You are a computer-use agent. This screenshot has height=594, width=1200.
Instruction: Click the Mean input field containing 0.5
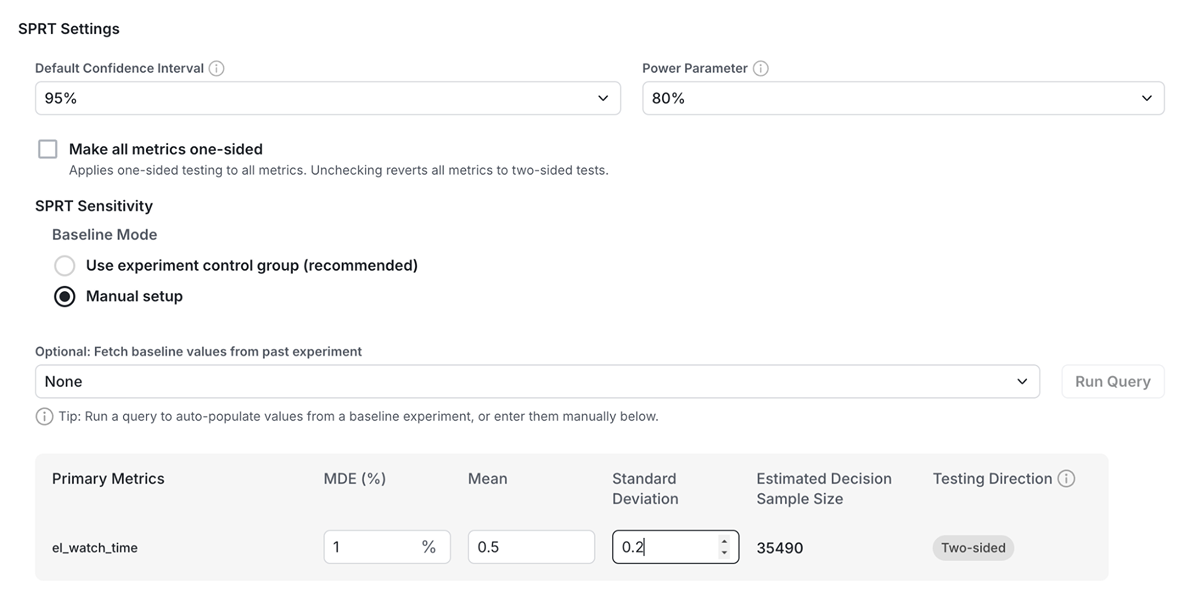click(531, 547)
